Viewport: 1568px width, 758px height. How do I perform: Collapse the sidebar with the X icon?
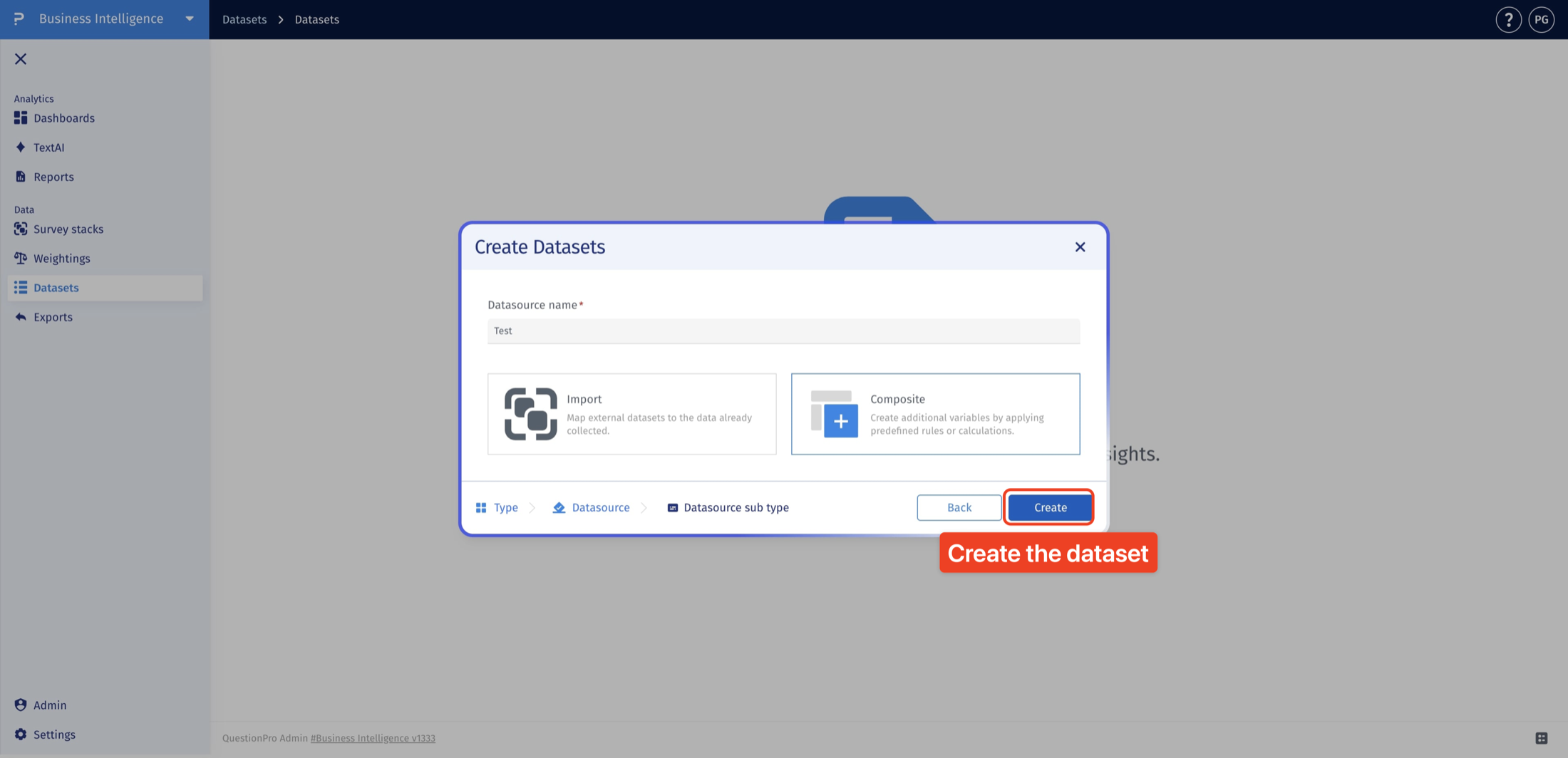(21, 59)
